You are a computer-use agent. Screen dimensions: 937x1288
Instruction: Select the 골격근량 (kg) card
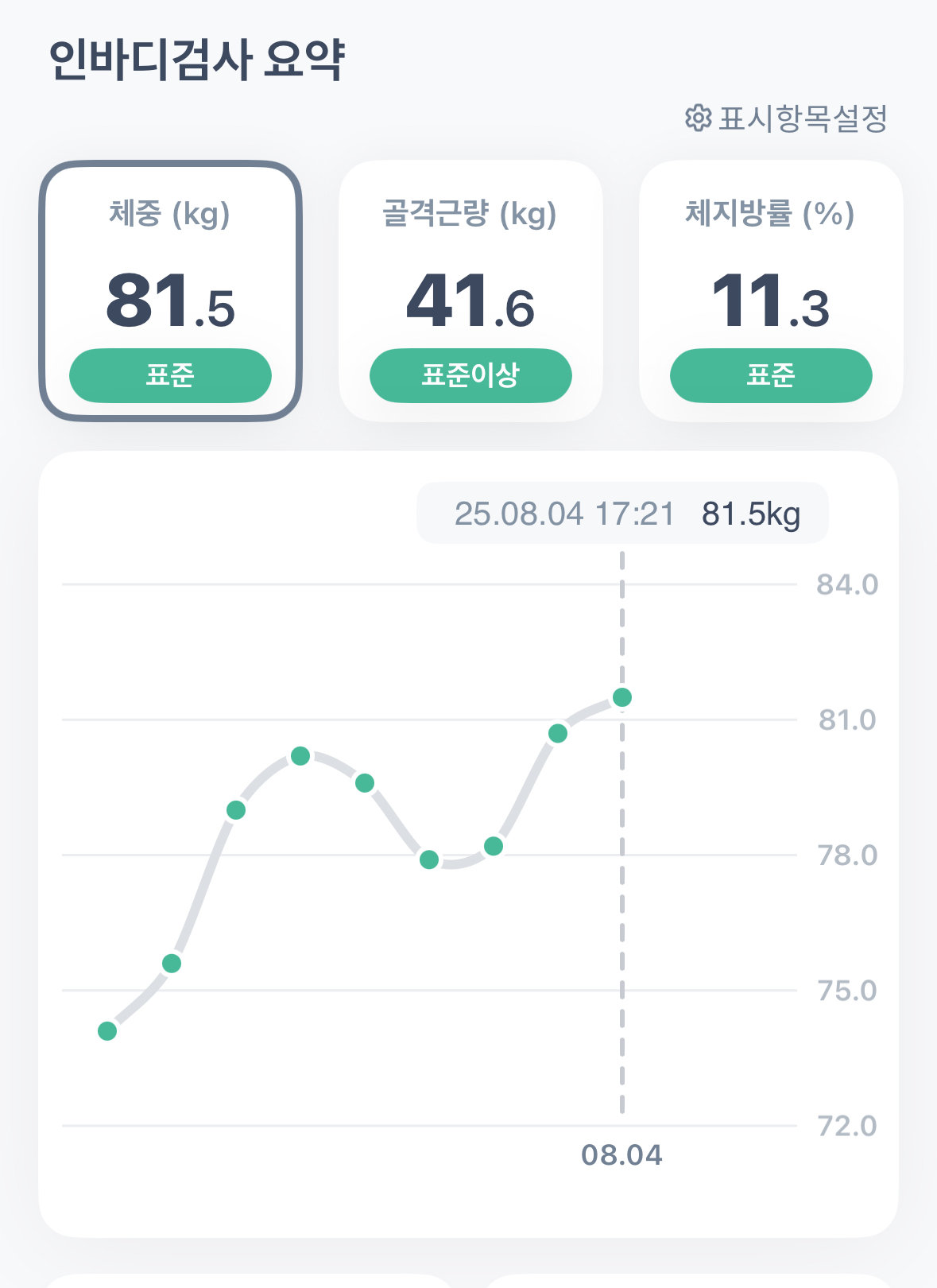[470, 291]
